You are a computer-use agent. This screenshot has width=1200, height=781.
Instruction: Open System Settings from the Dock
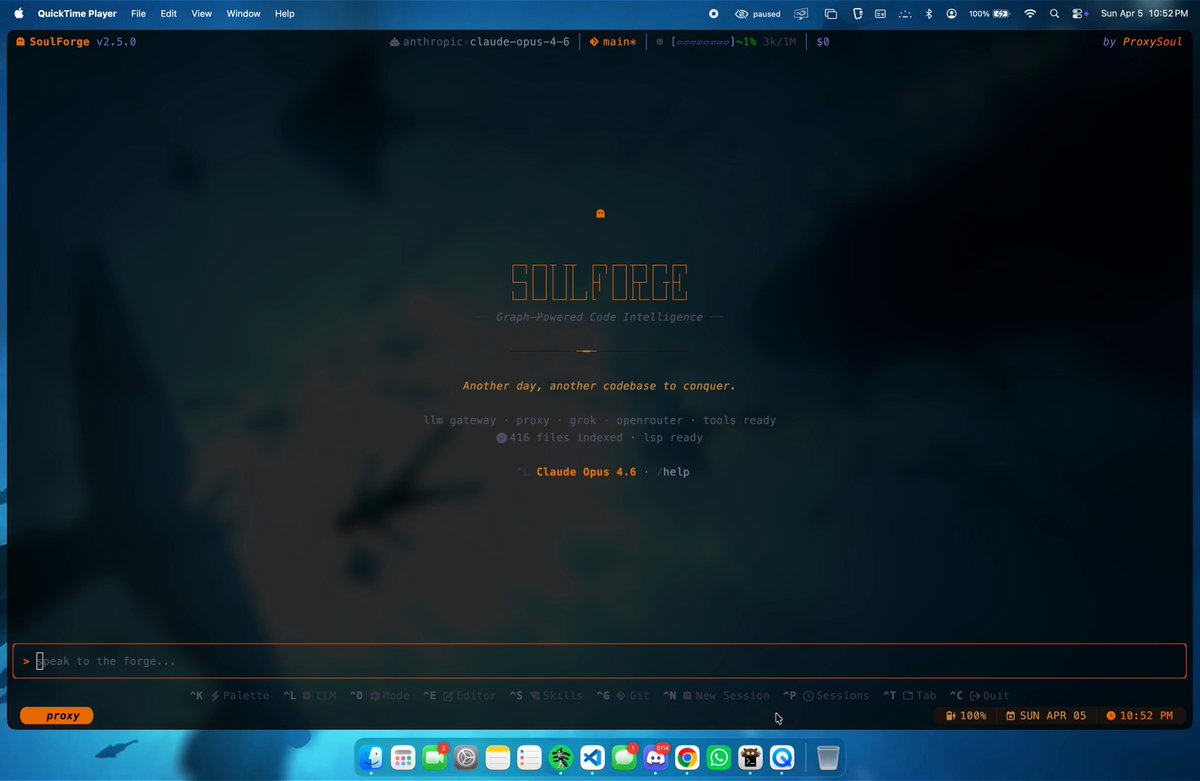point(466,759)
